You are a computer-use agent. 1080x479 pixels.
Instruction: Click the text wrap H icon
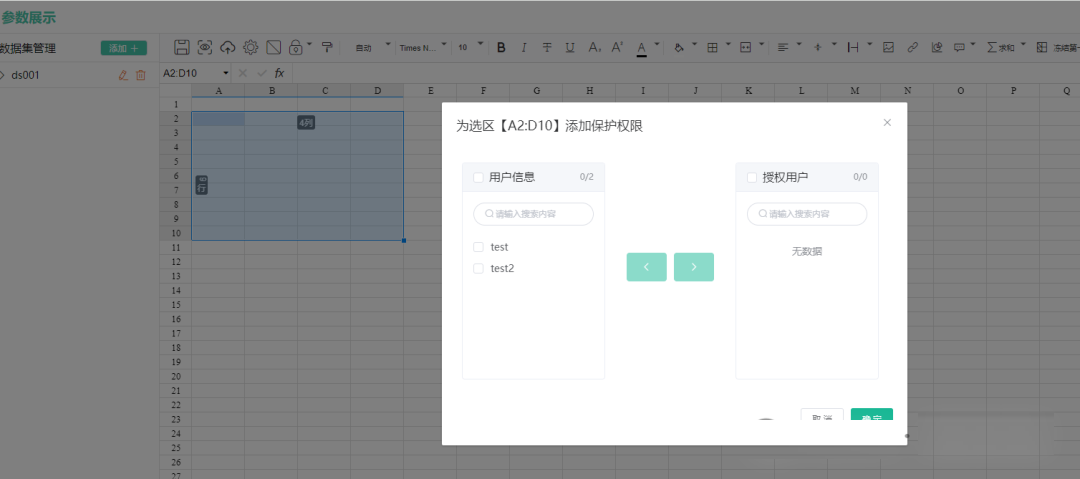click(x=853, y=48)
